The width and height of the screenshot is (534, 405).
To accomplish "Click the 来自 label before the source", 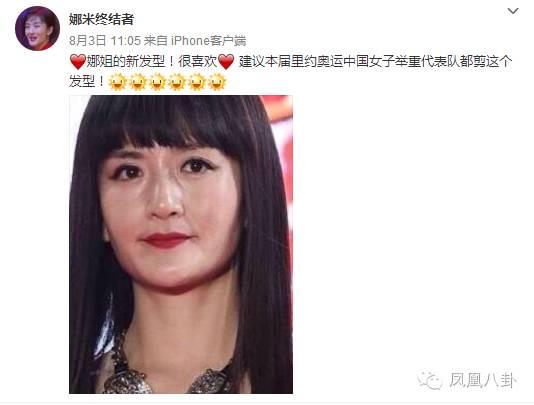I will click(x=155, y=41).
